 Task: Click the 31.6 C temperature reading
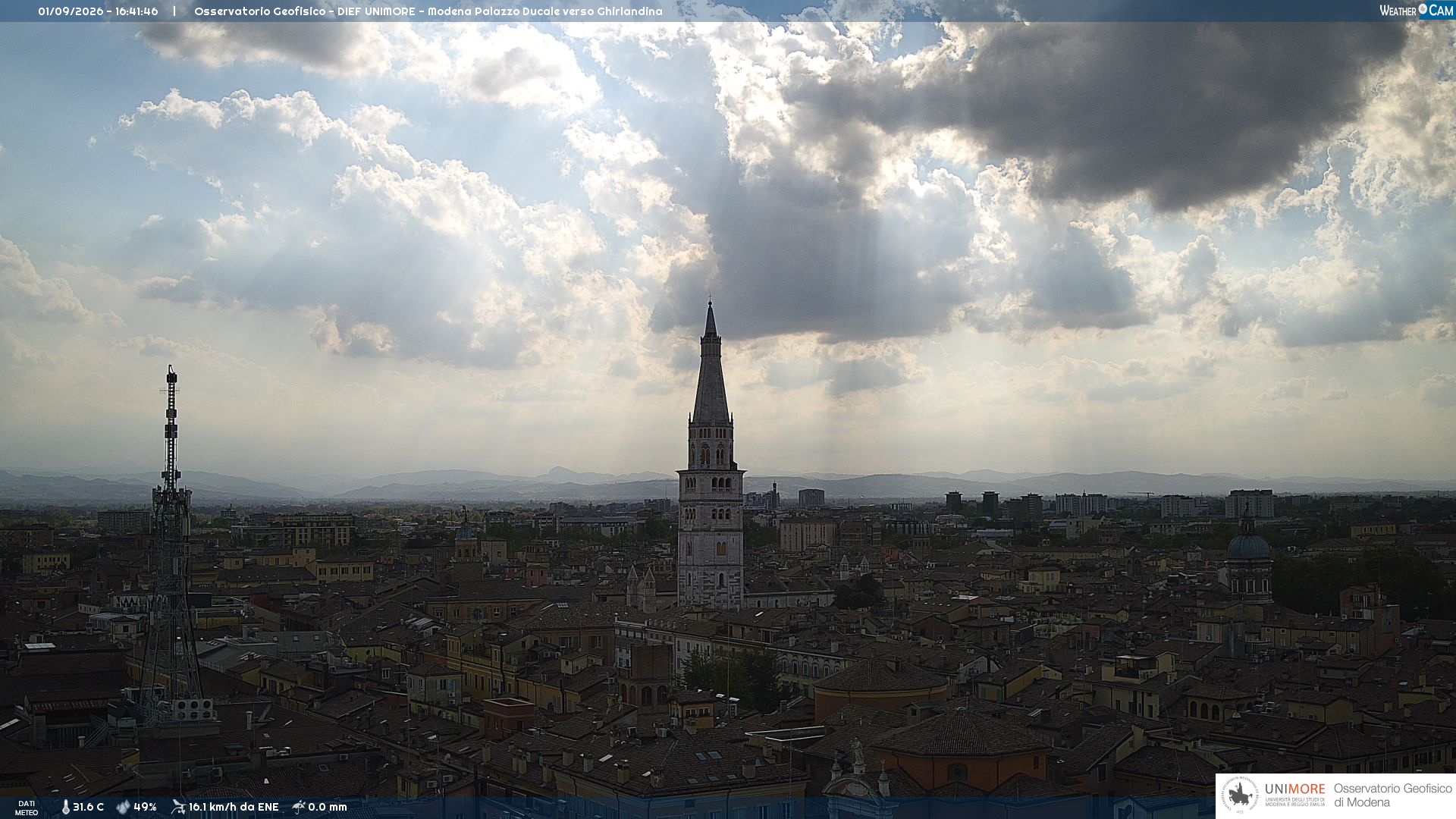coord(88,807)
